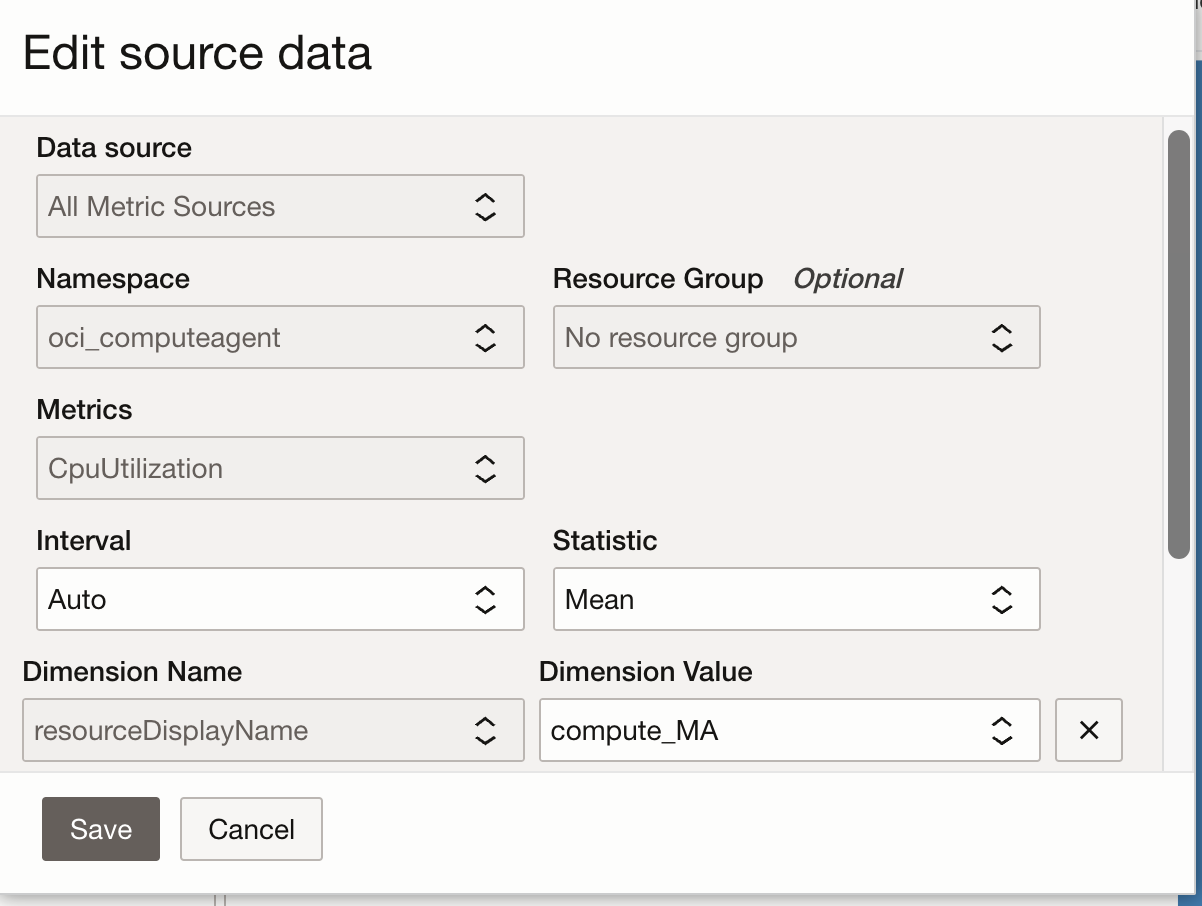
Task: Open the Dimension Value compute_MA dropdown
Action: point(790,730)
